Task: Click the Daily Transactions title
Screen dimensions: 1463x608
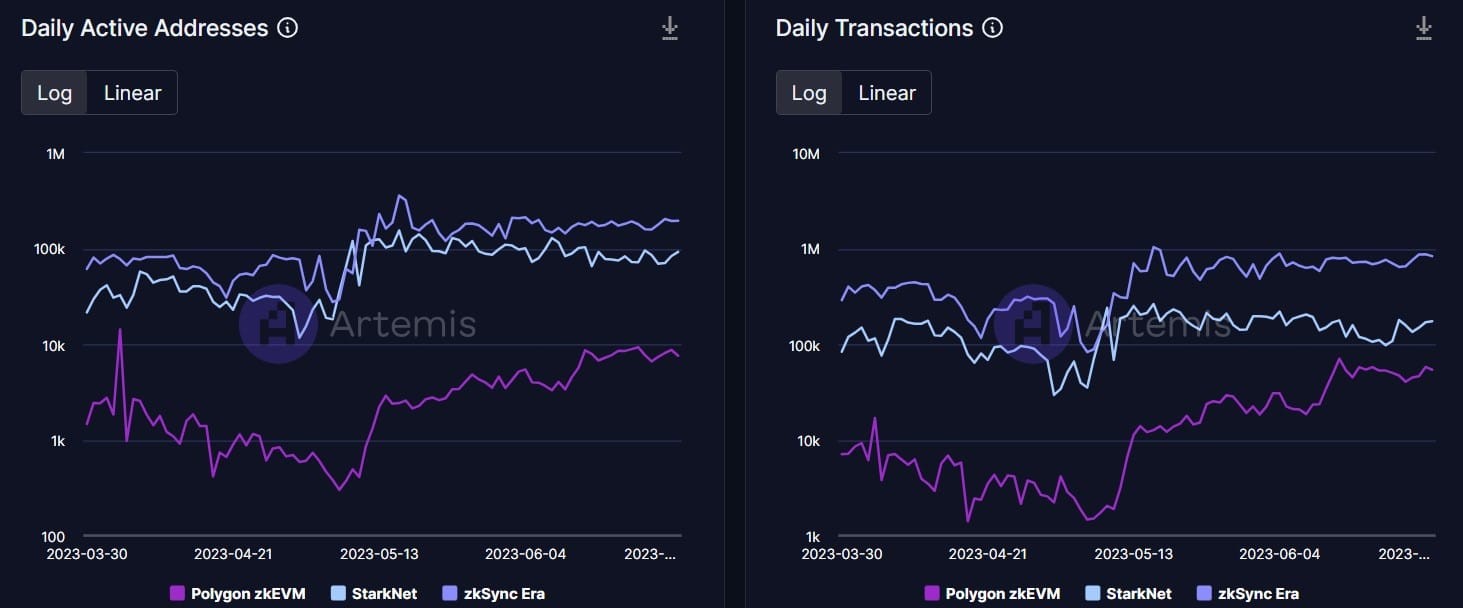Action: click(875, 28)
